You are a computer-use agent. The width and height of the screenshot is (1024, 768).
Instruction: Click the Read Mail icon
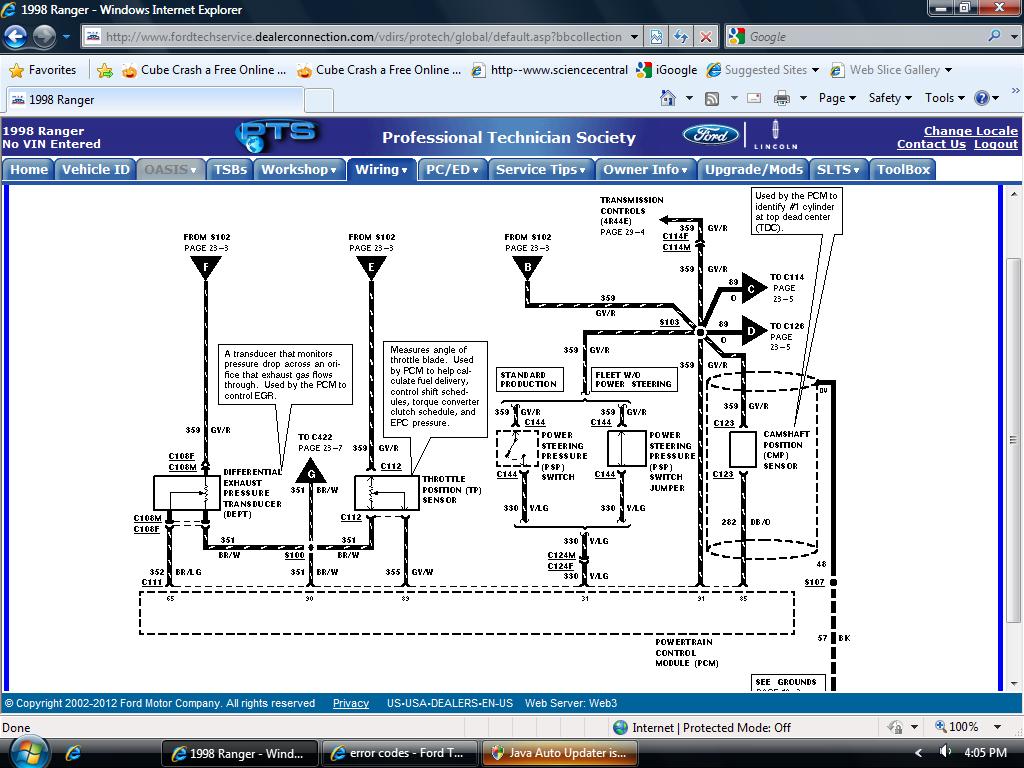754,98
